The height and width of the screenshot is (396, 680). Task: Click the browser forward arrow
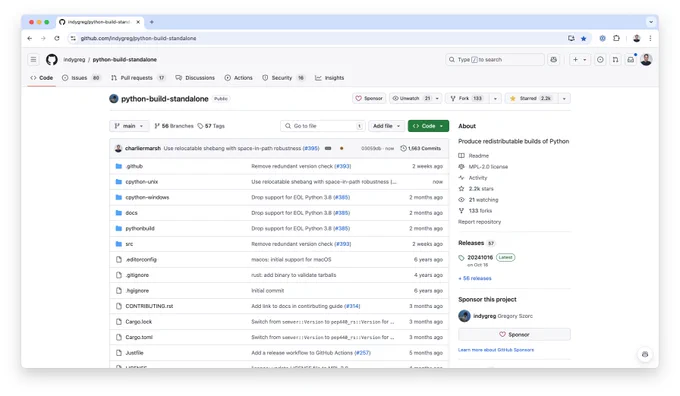tap(43, 38)
